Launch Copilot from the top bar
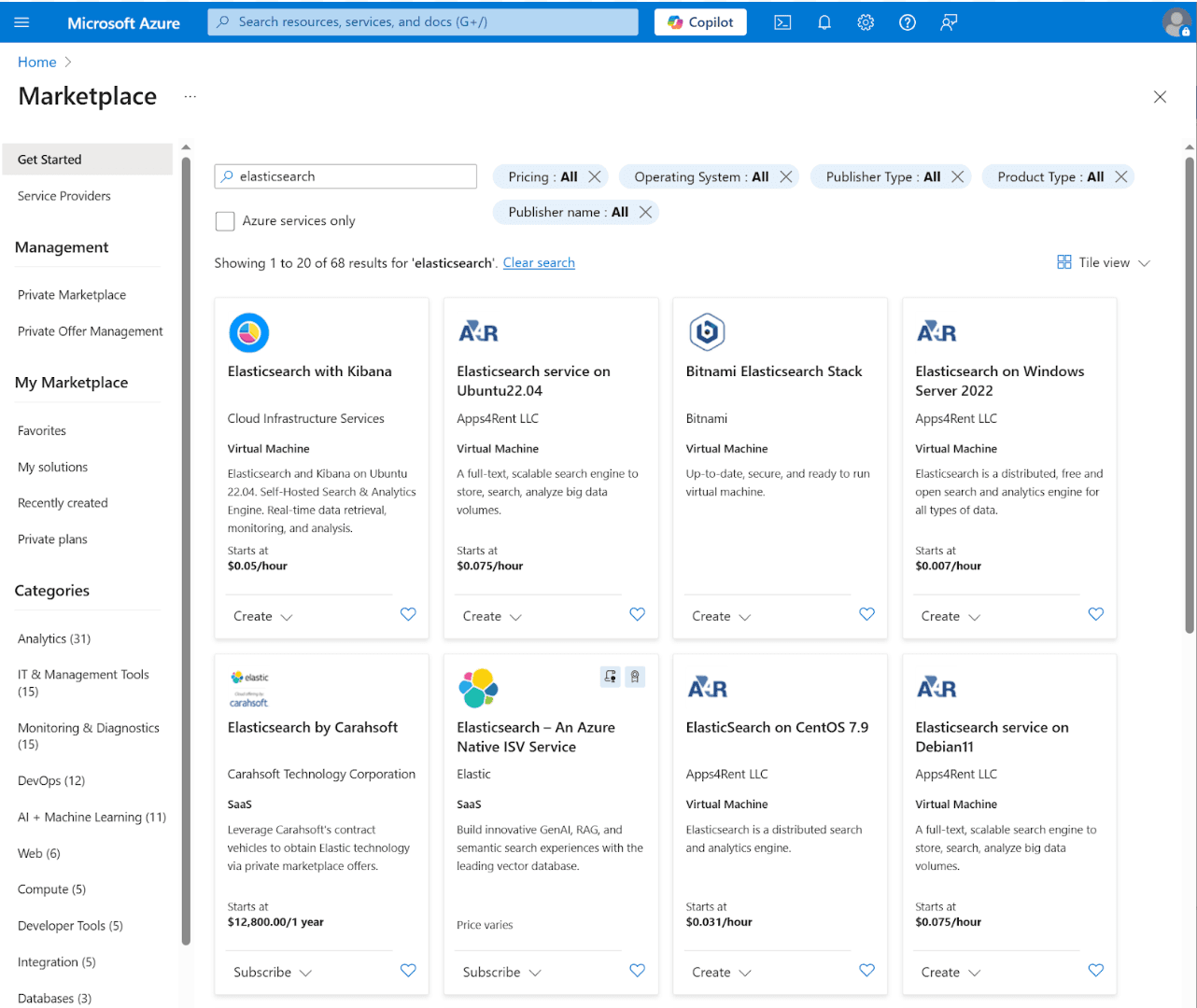 click(699, 21)
